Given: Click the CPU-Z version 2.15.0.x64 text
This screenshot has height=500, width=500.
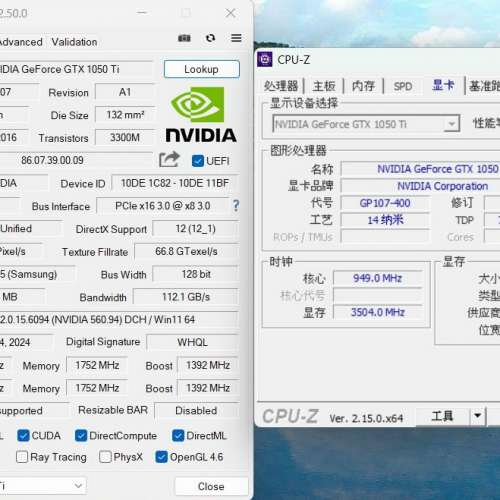Looking at the screenshot, I should click(366, 418).
